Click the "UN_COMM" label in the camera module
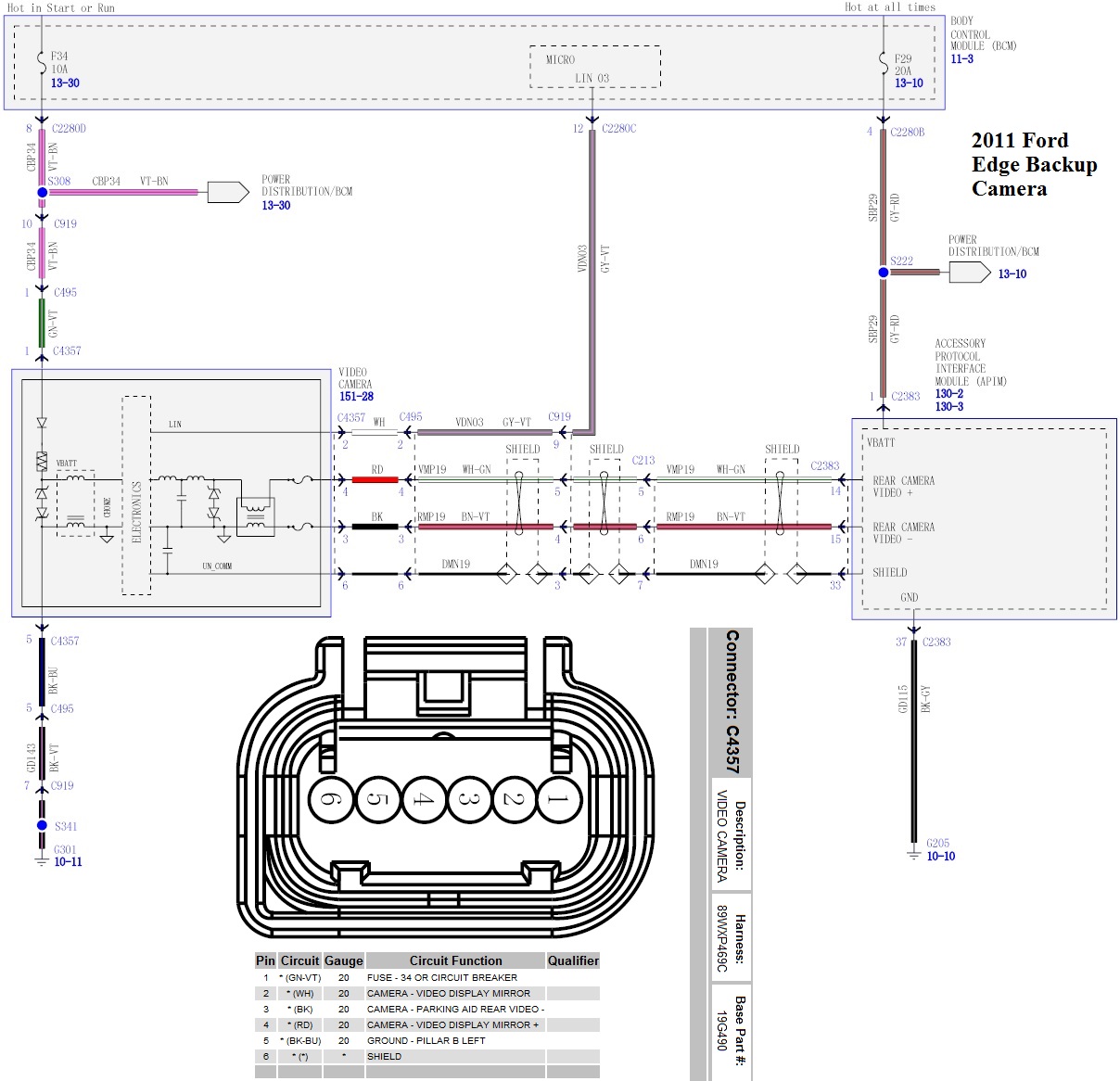 (217, 566)
